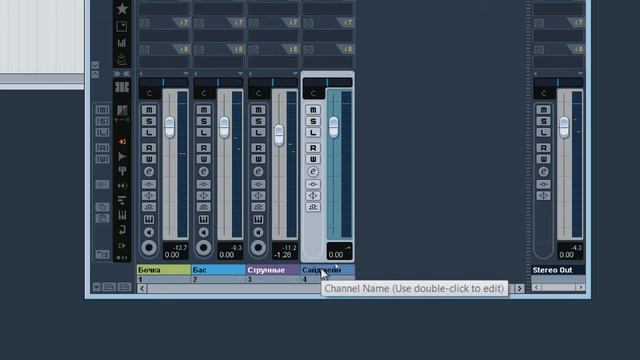
Task: Reset the -13.7 peak level on Бочка
Action: (x=180, y=247)
